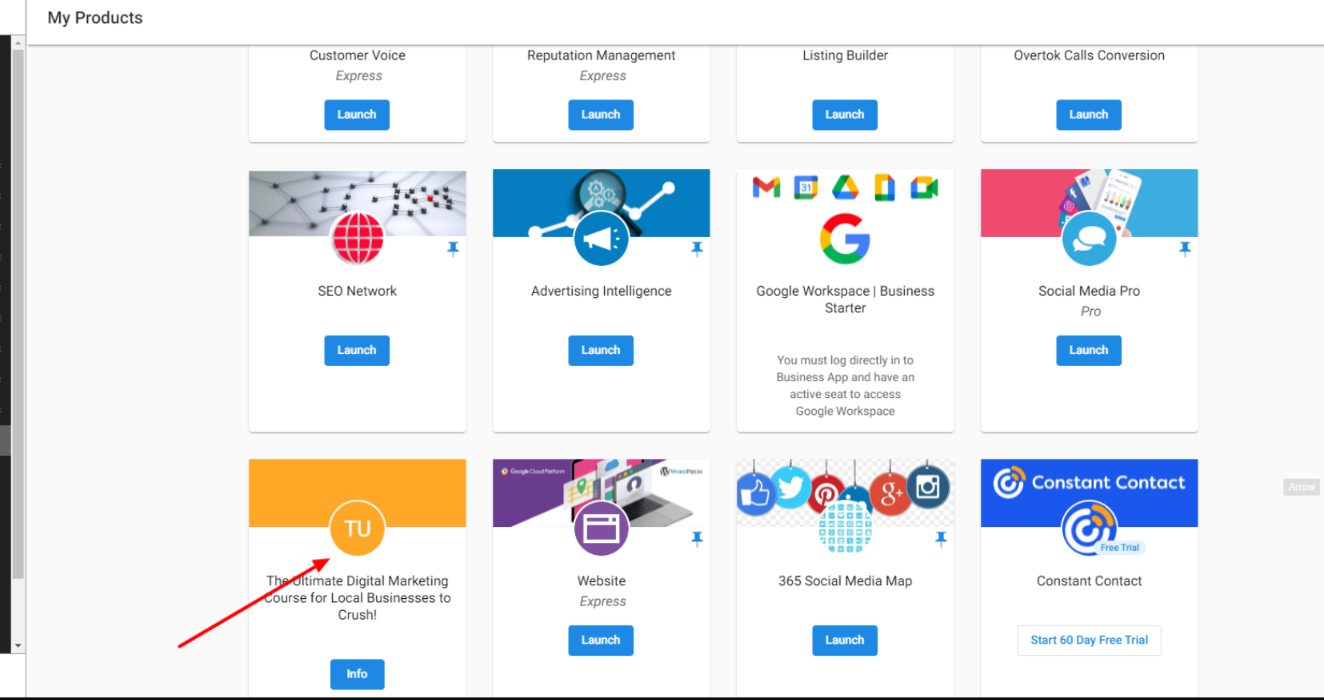1324x700 pixels.
Task: Launch the Customer Voice Express product
Action: tap(357, 114)
